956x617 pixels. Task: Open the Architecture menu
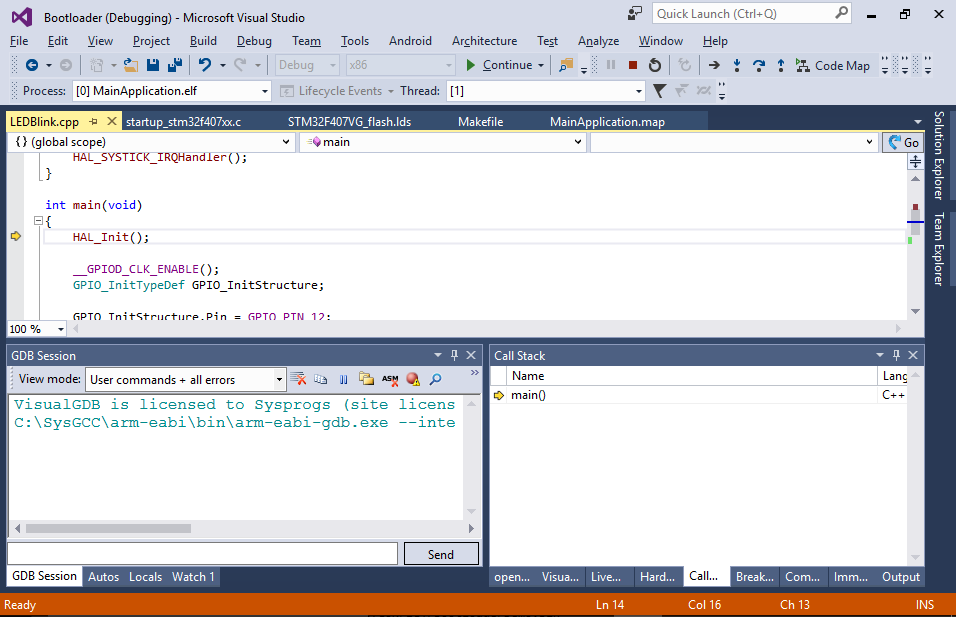tap(484, 41)
